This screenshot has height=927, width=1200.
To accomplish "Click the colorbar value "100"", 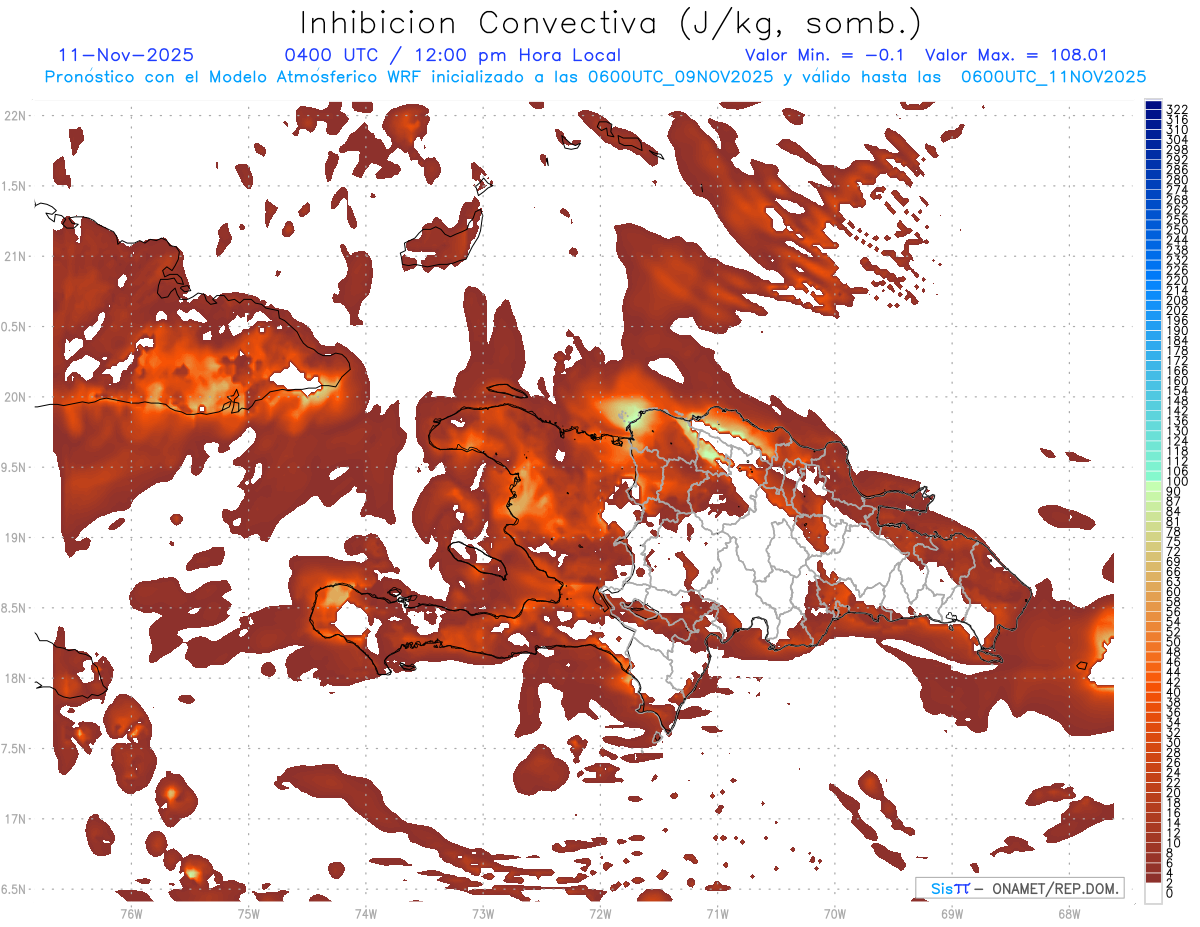I will 1176,481.
